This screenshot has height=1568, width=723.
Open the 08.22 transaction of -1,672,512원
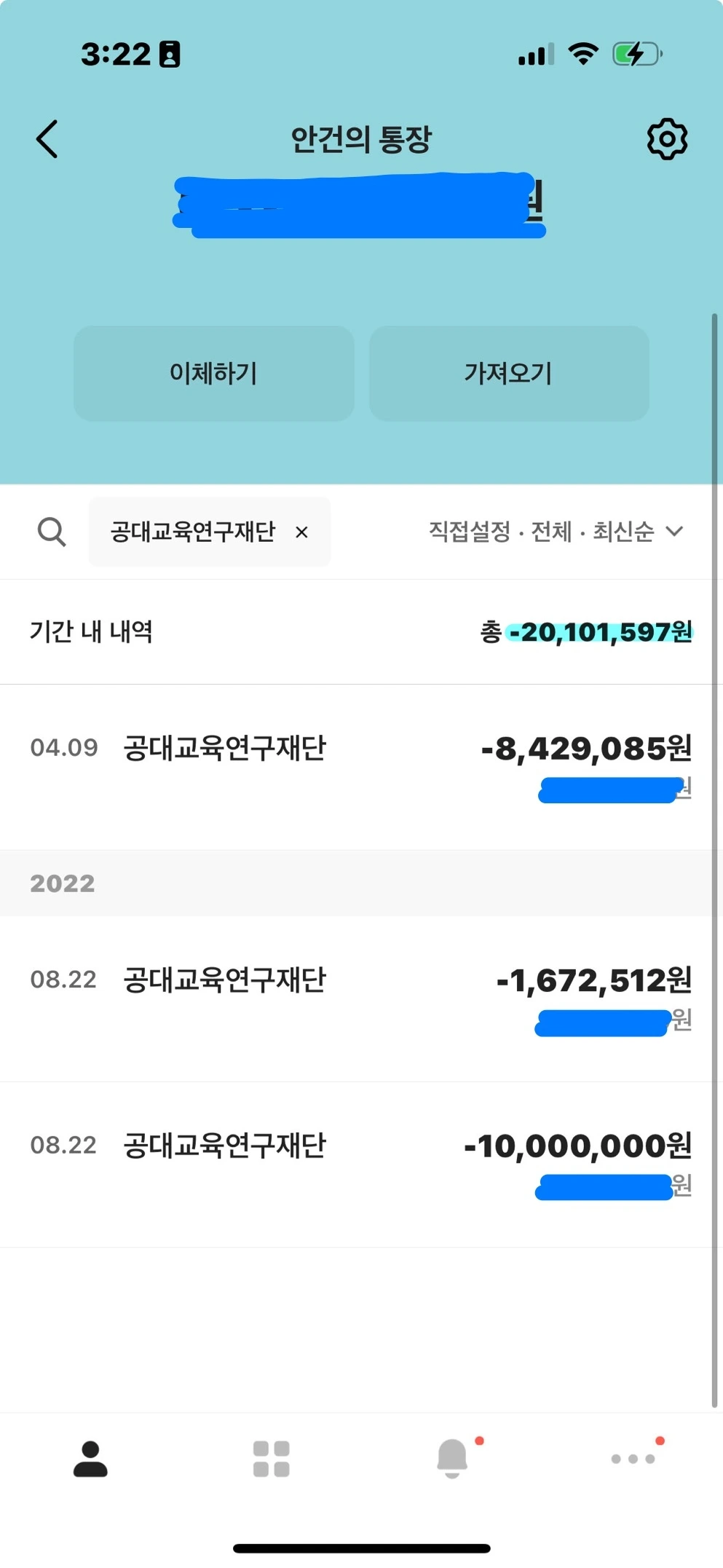[x=361, y=999]
